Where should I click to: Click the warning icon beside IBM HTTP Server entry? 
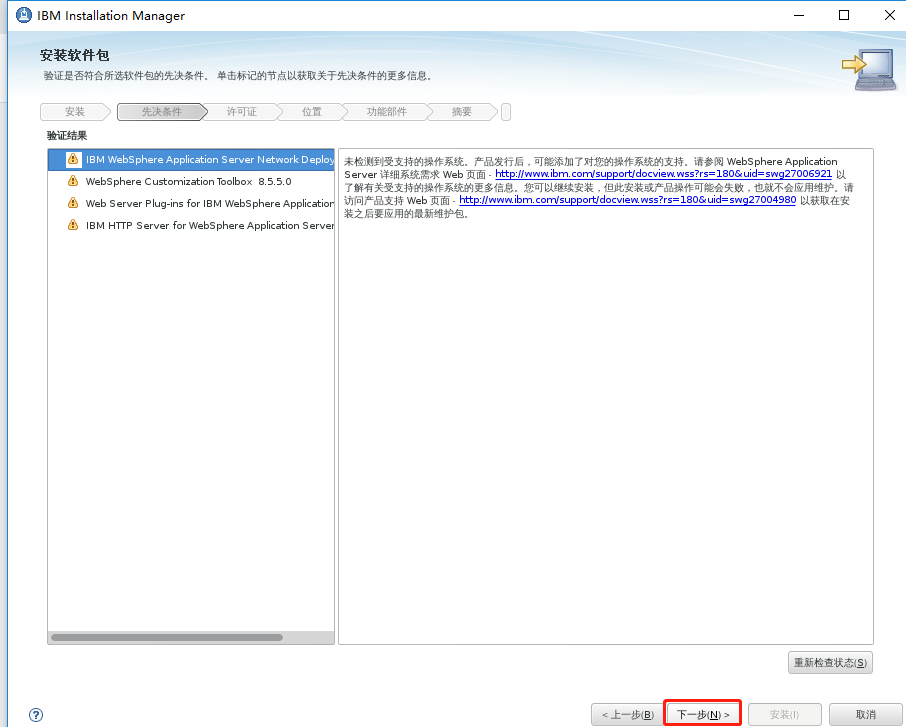point(72,225)
